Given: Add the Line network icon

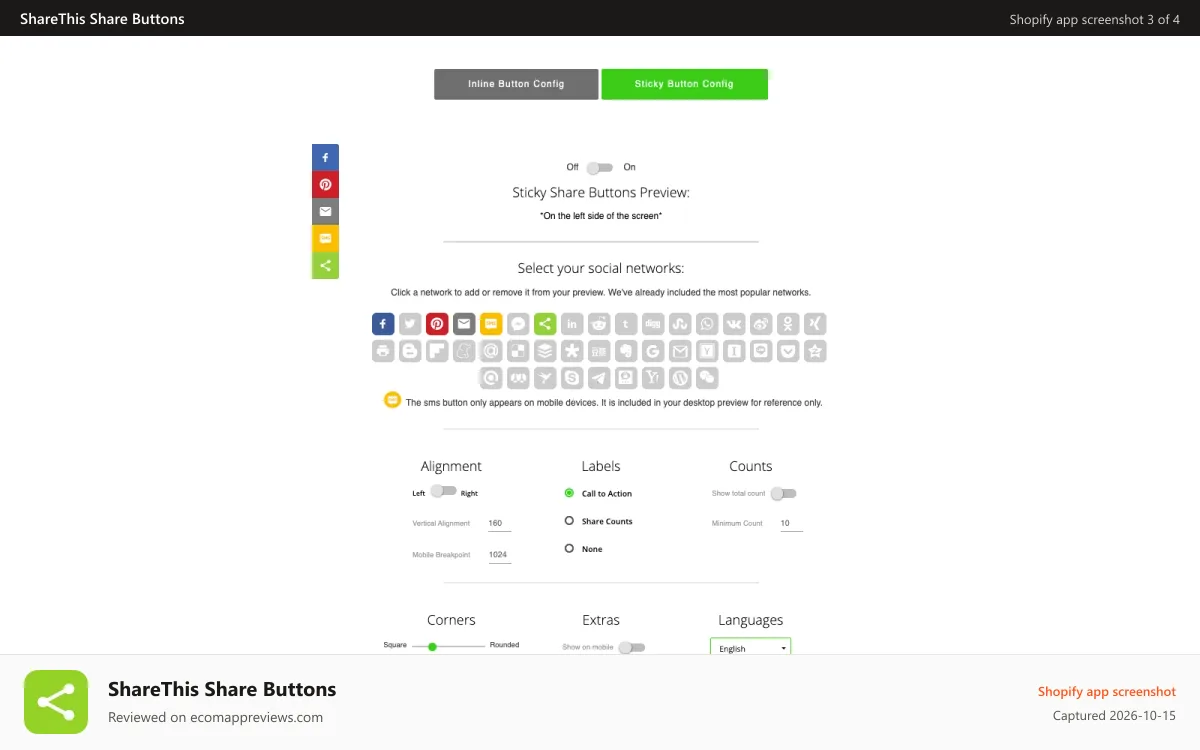Looking at the screenshot, I should (761, 351).
